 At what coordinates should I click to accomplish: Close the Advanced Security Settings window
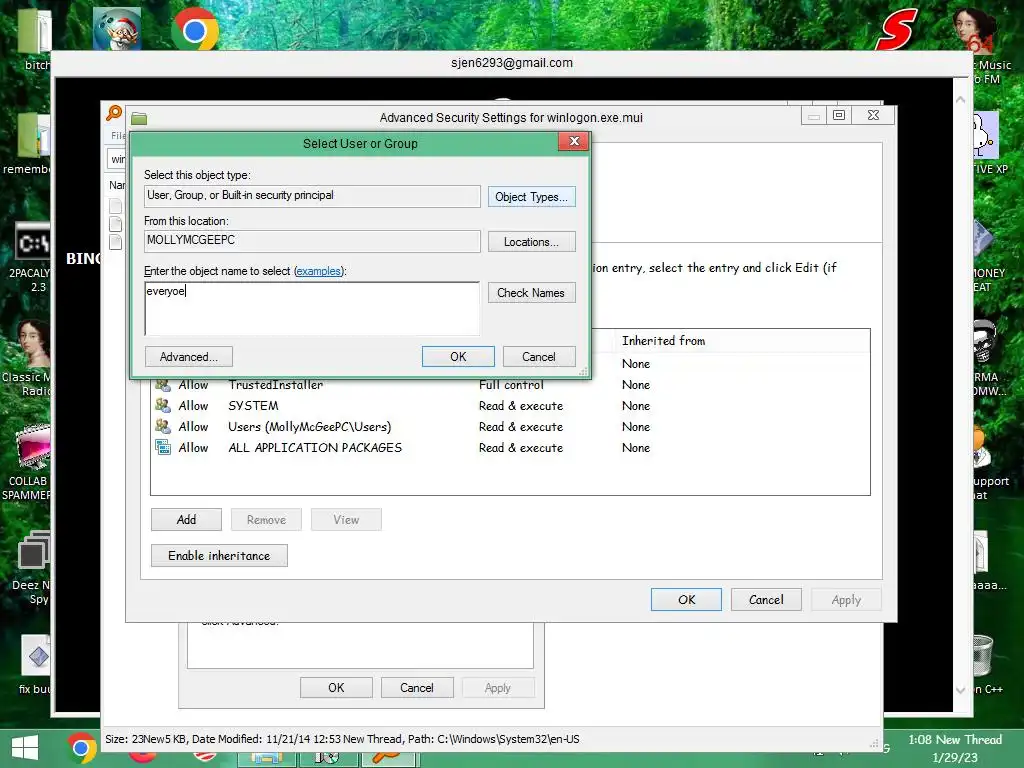click(x=873, y=116)
